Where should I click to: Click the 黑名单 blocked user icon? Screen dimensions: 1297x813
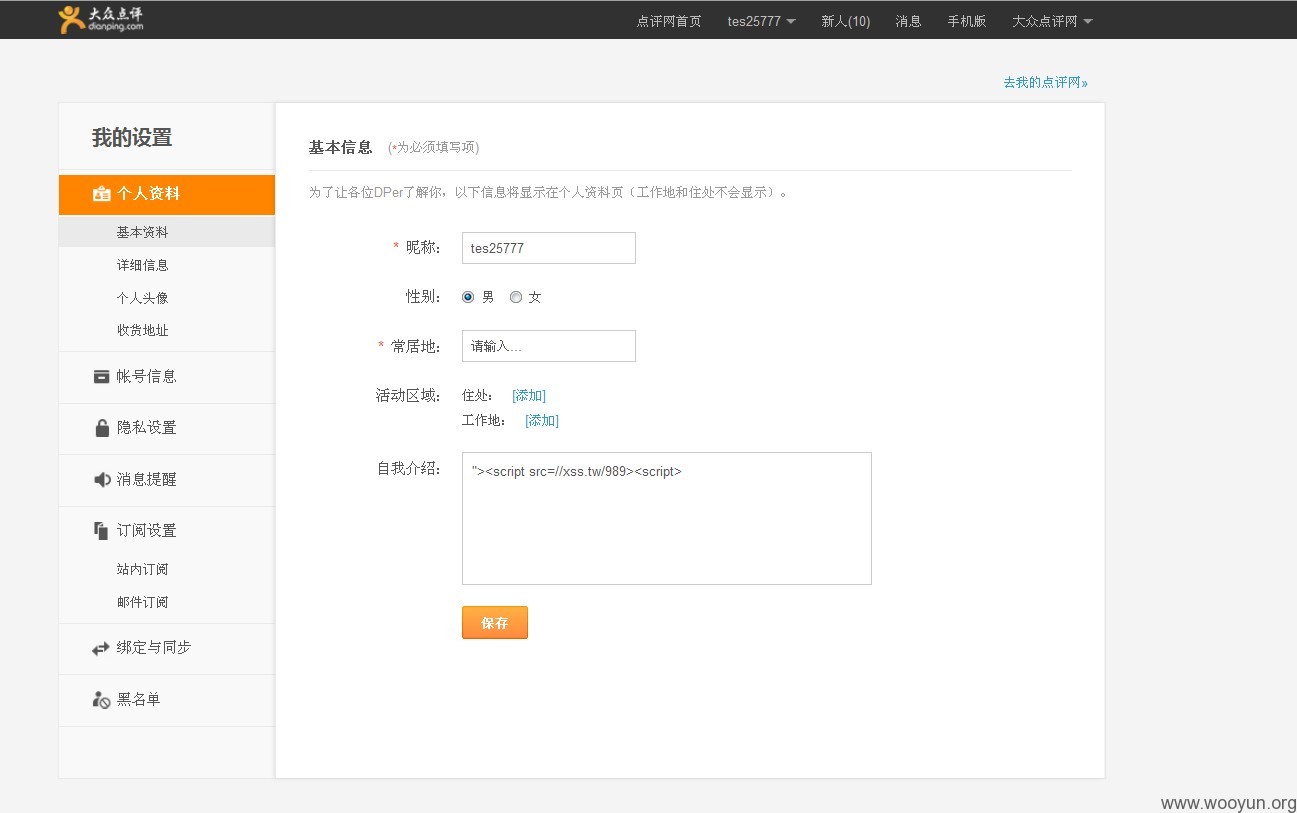tap(101, 700)
